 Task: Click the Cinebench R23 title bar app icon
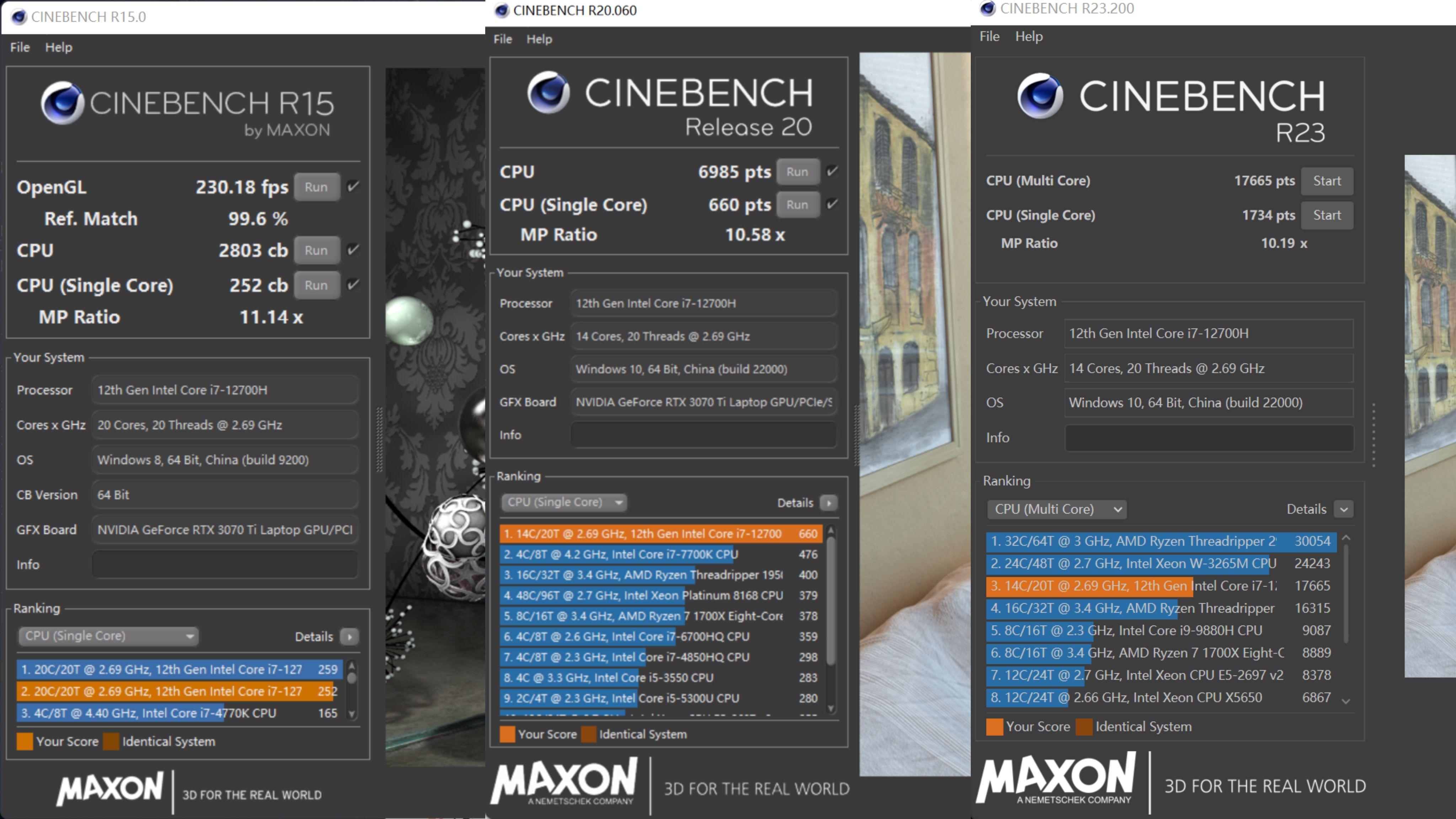(988, 9)
